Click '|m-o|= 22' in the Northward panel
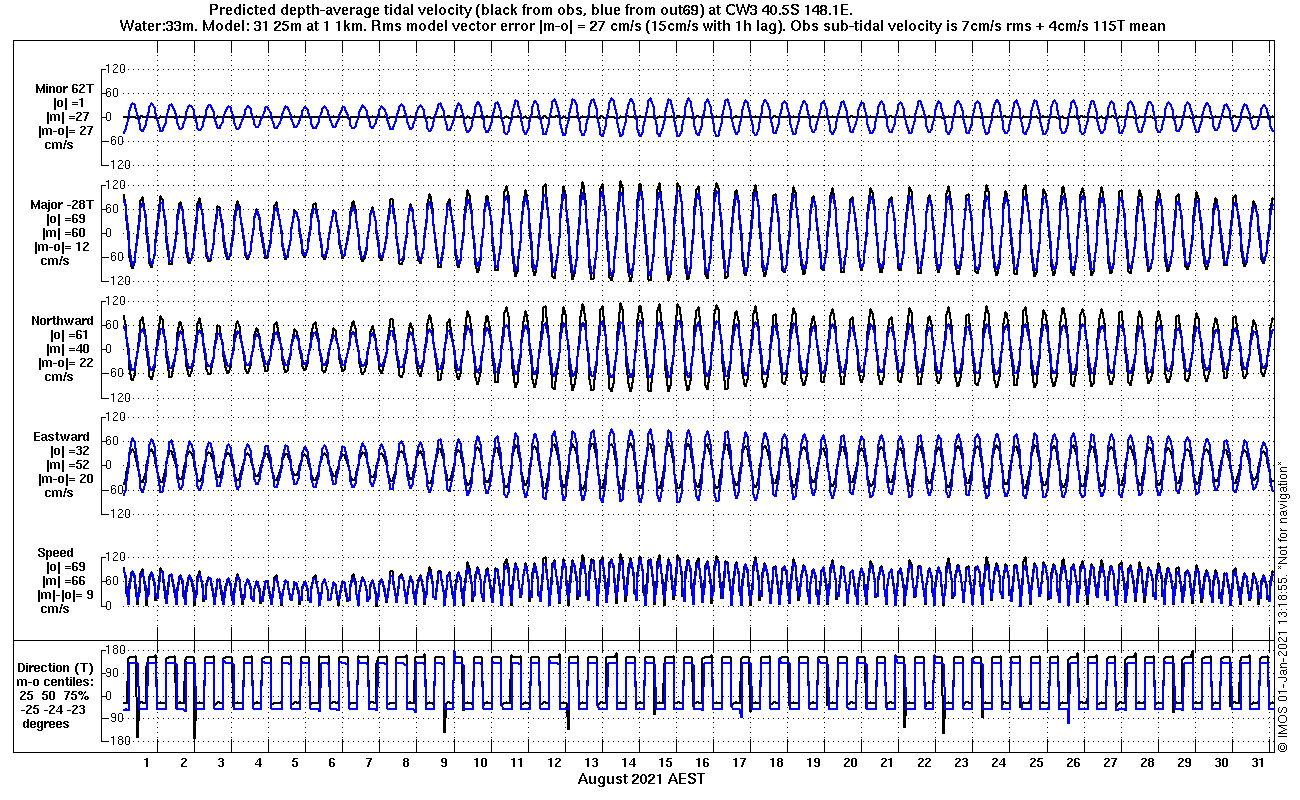1300x800 pixels. click(x=64, y=363)
